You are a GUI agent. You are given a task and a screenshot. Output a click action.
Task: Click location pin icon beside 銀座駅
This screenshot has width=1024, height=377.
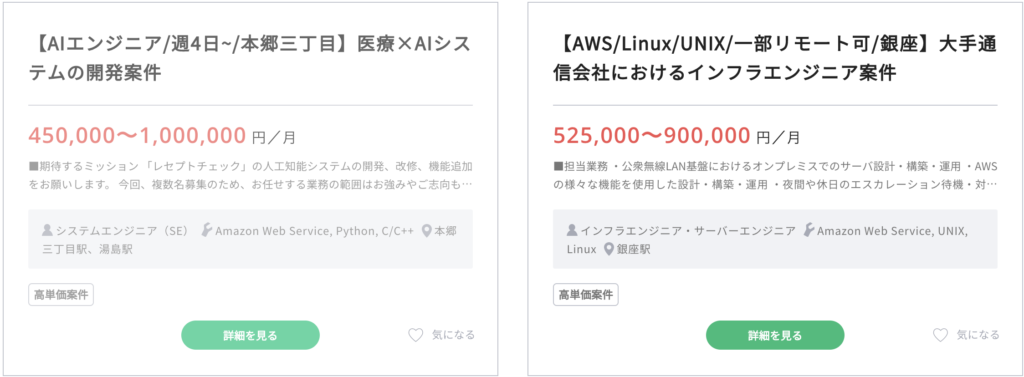[609, 249]
